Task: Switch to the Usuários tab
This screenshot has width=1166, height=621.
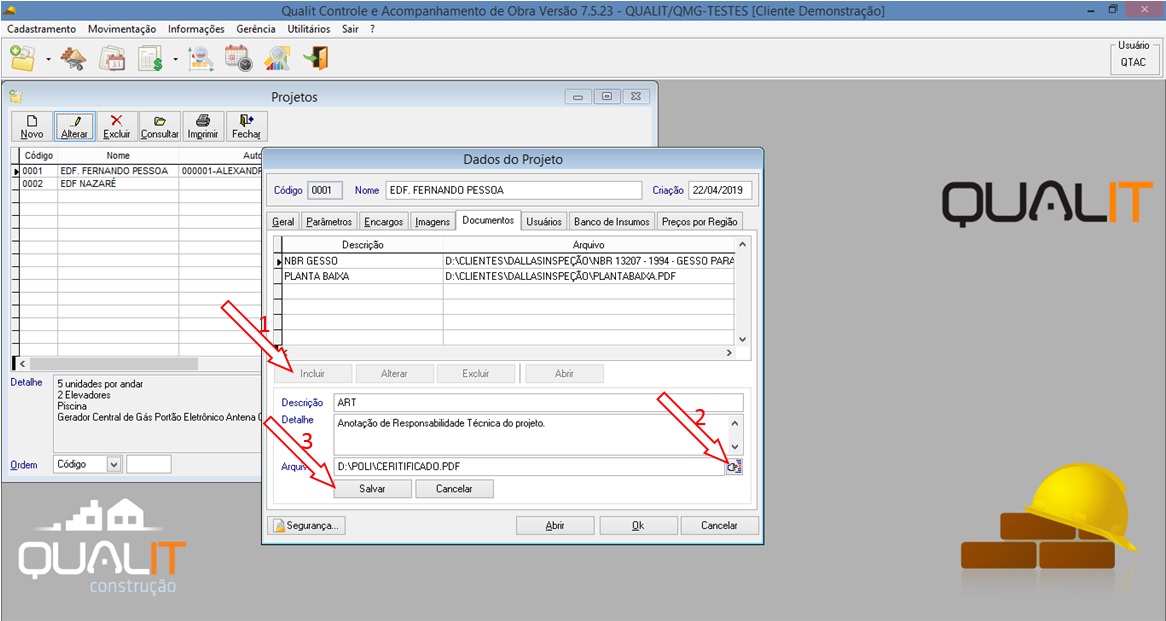Action: click(544, 222)
